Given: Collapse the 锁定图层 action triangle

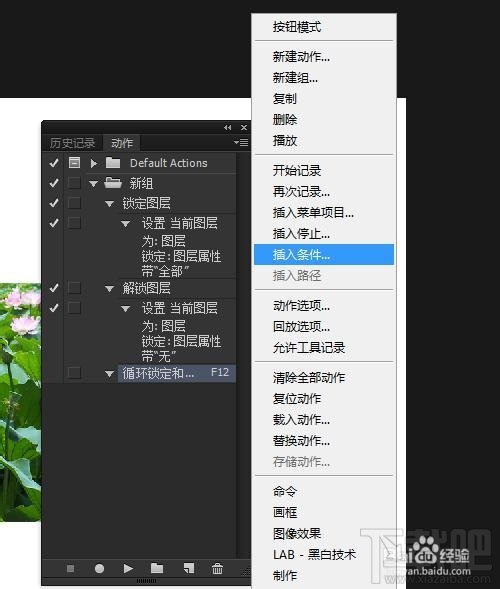Looking at the screenshot, I should tap(109, 204).
